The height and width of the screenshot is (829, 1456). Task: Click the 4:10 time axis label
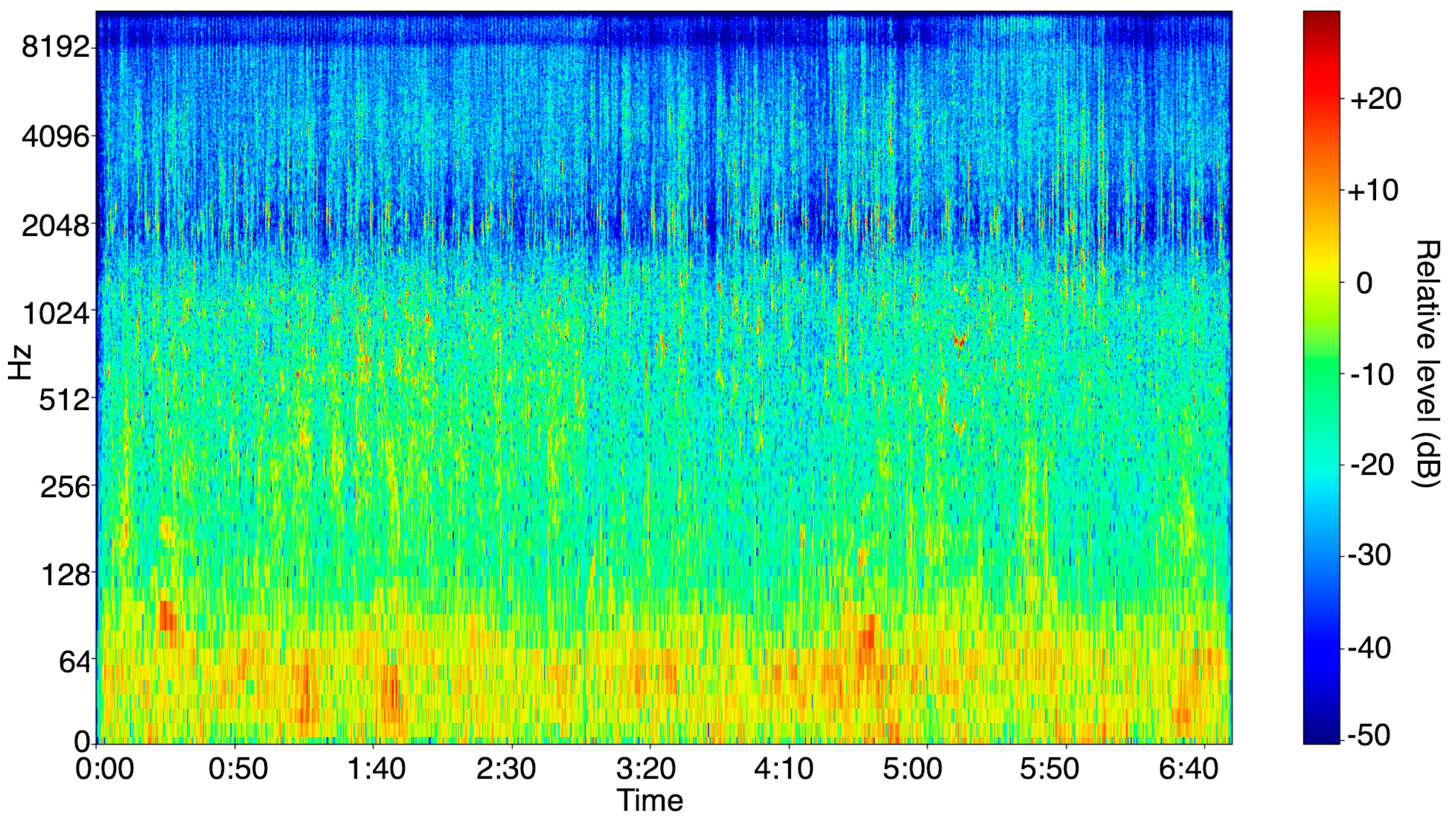pos(784,769)
